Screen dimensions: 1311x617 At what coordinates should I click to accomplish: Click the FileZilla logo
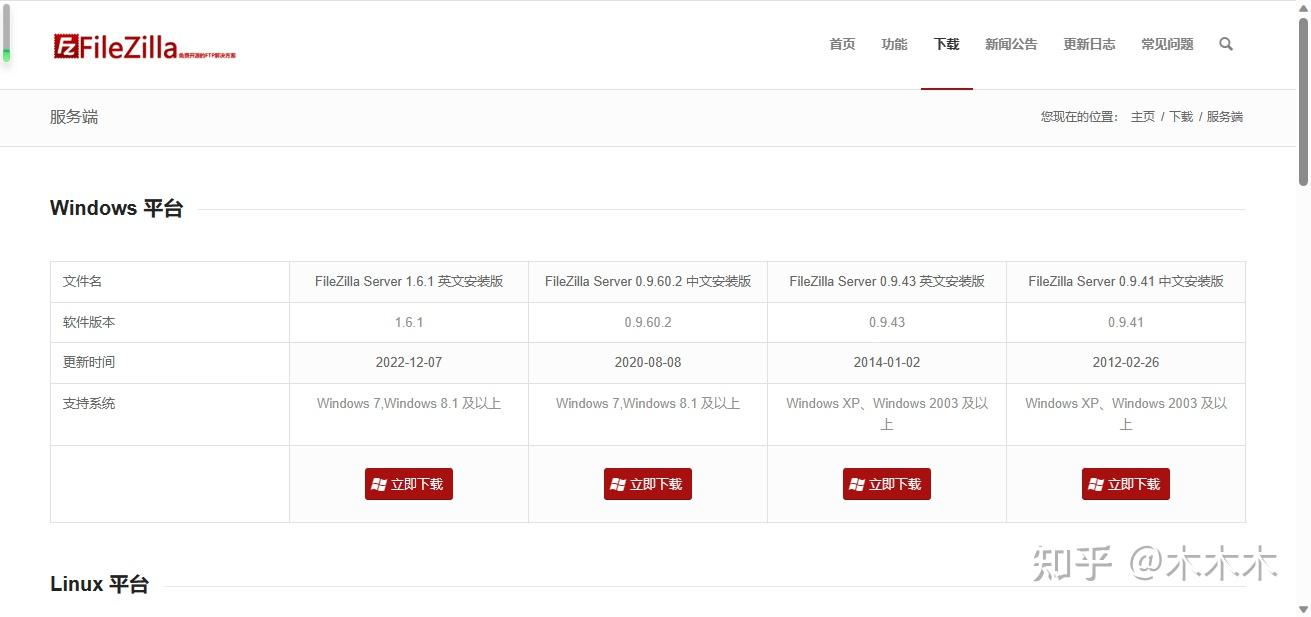click(x=145, y=46)
